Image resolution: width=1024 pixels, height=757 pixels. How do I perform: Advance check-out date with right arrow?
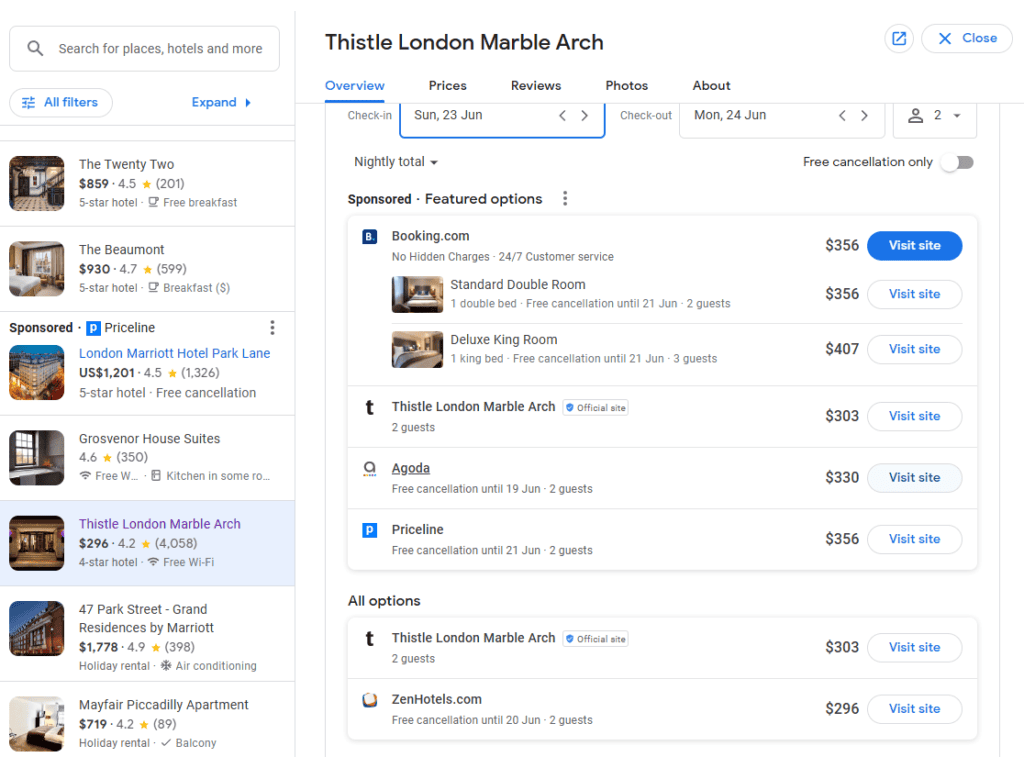pos(865,116)
